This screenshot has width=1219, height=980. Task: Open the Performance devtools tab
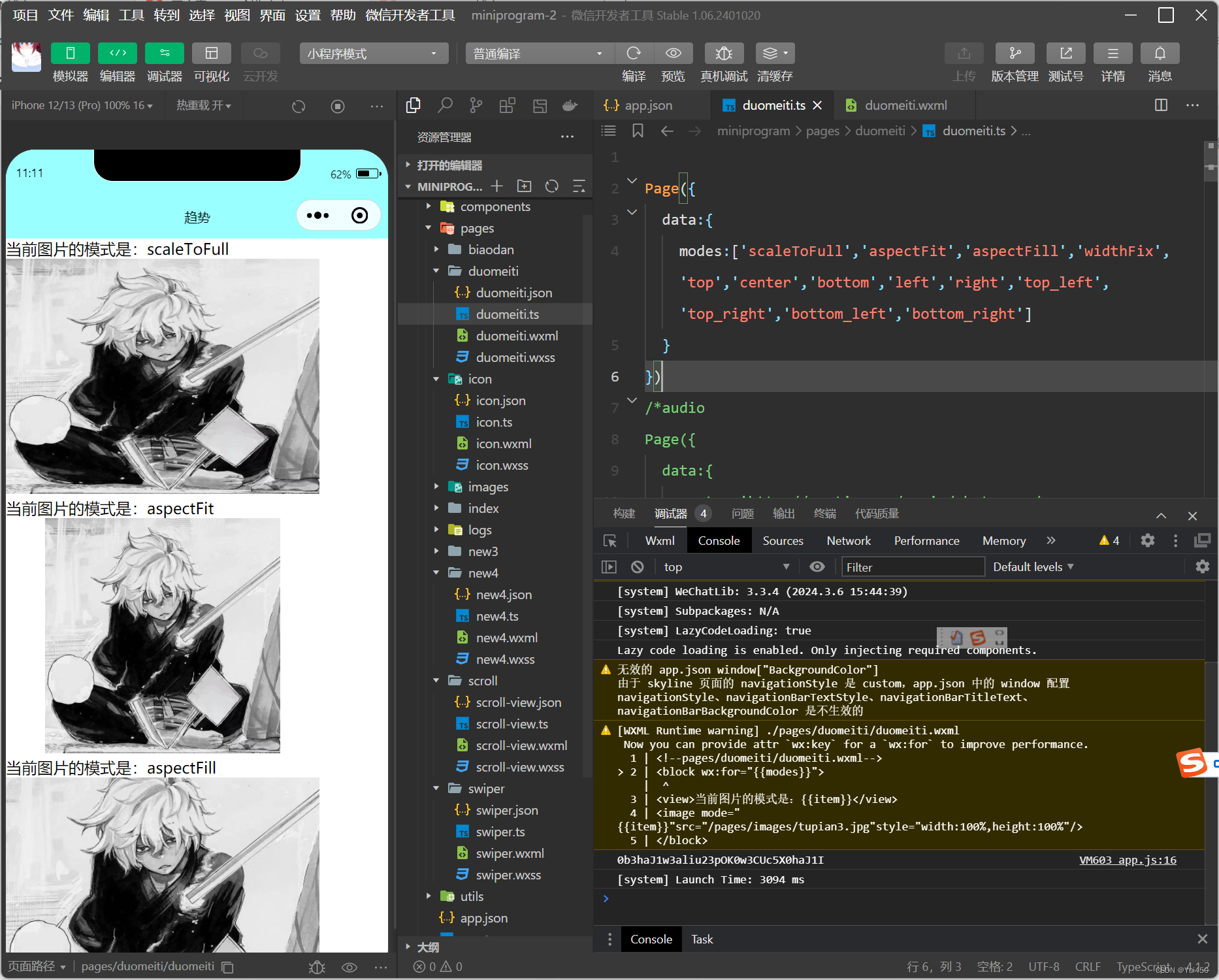[926, 540]
